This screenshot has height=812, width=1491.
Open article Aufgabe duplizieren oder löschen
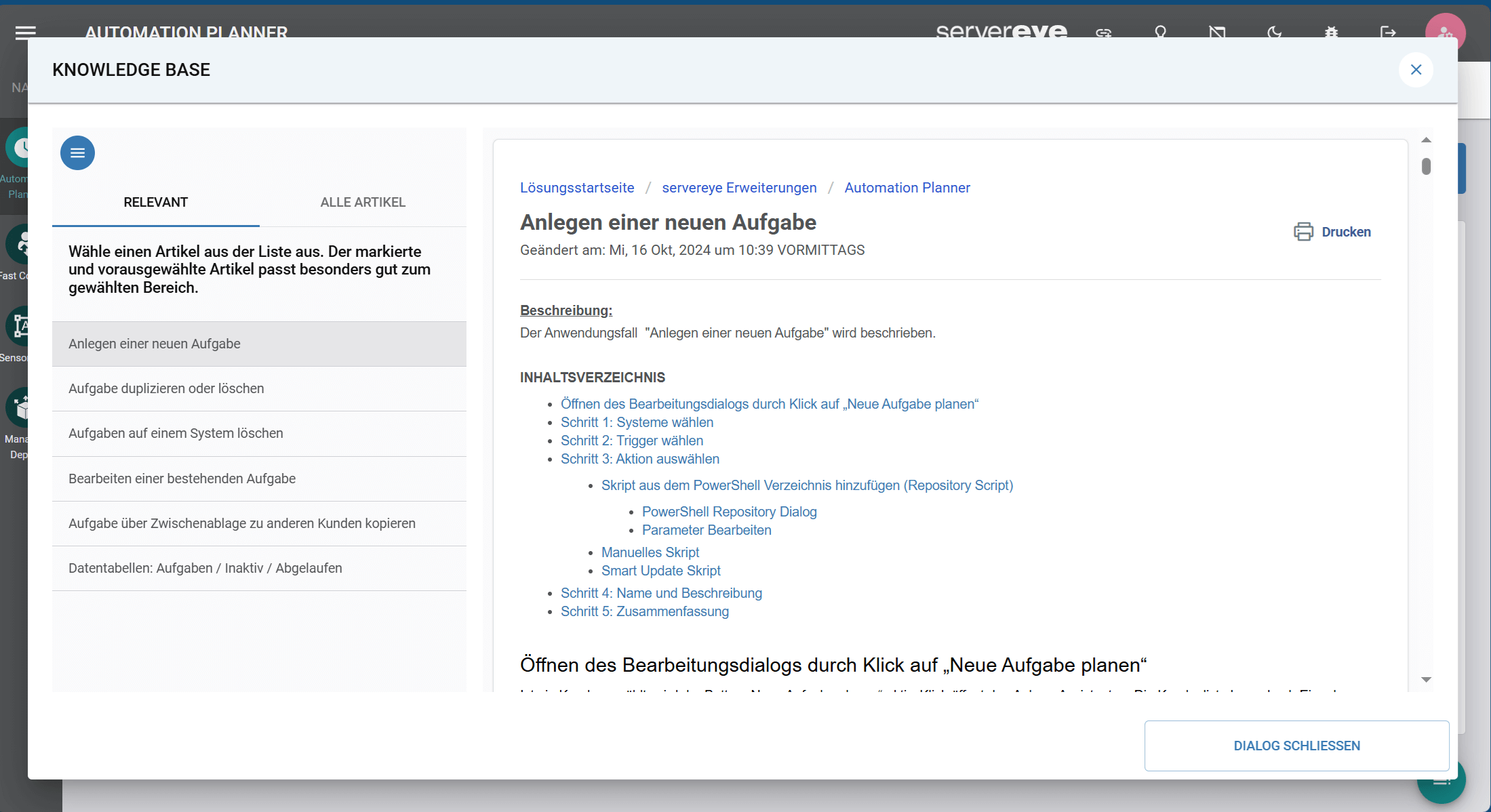[x=166, y=388]
